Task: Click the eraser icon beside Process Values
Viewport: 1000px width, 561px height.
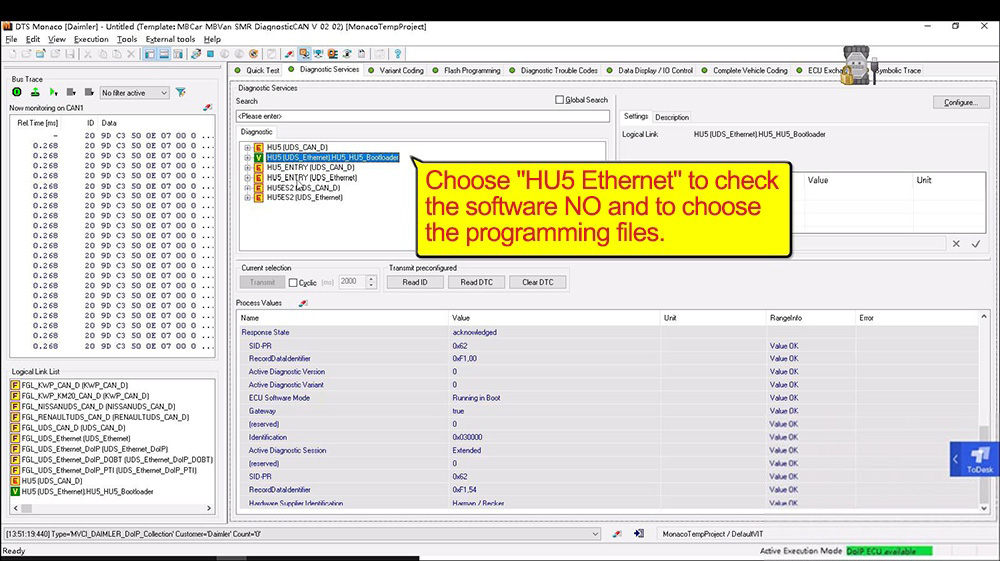Action: 303,303
